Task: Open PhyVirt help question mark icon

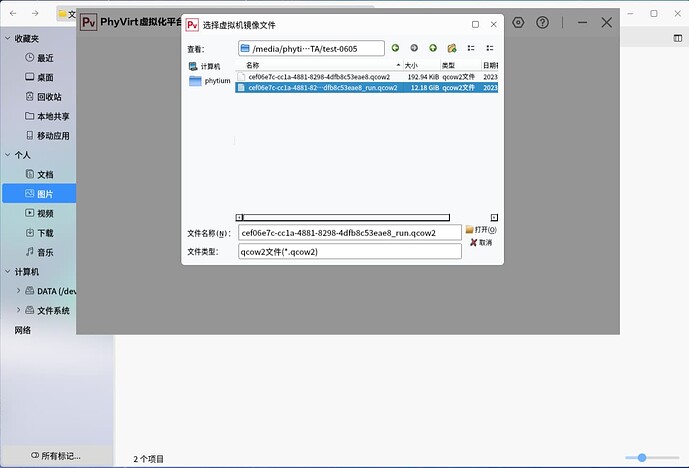Action: point(543,22)
